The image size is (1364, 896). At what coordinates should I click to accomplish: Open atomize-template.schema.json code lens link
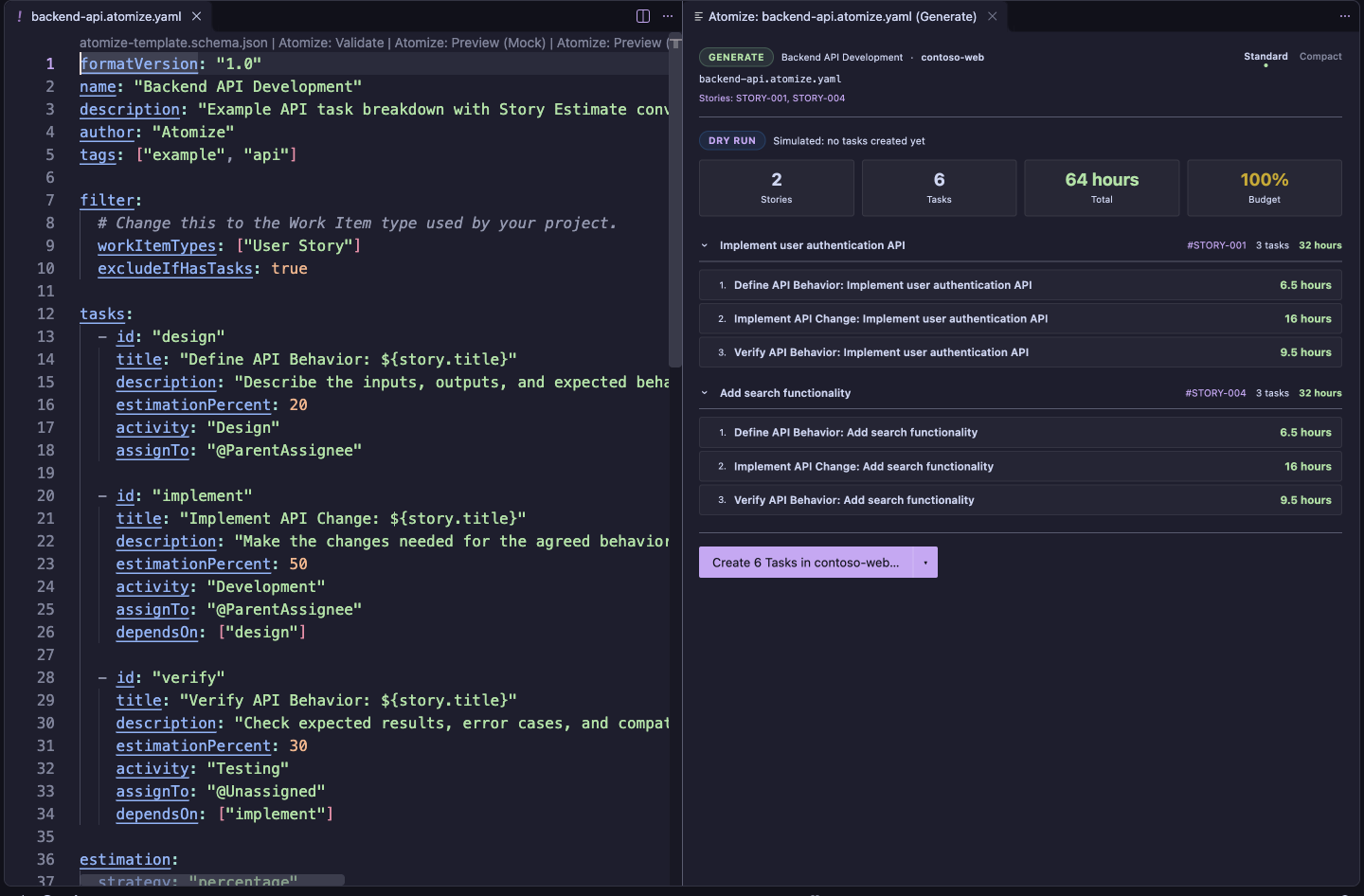pos(173,43)
